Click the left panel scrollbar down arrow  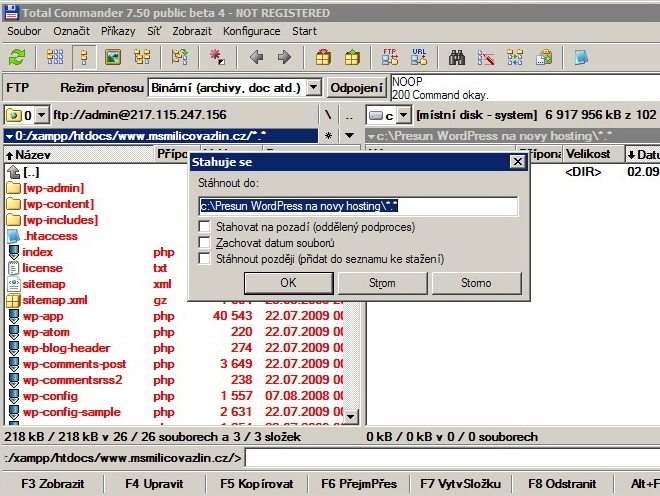pyautogui.click(x=351, y=417)
